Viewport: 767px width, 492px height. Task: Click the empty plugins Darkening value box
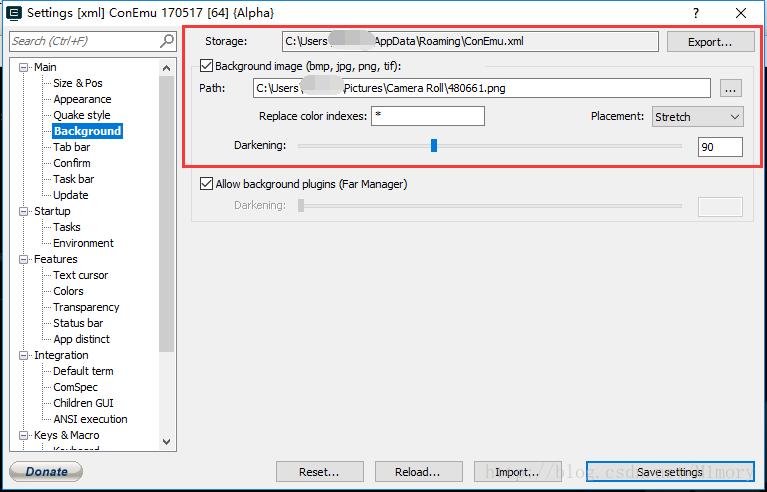720,207
